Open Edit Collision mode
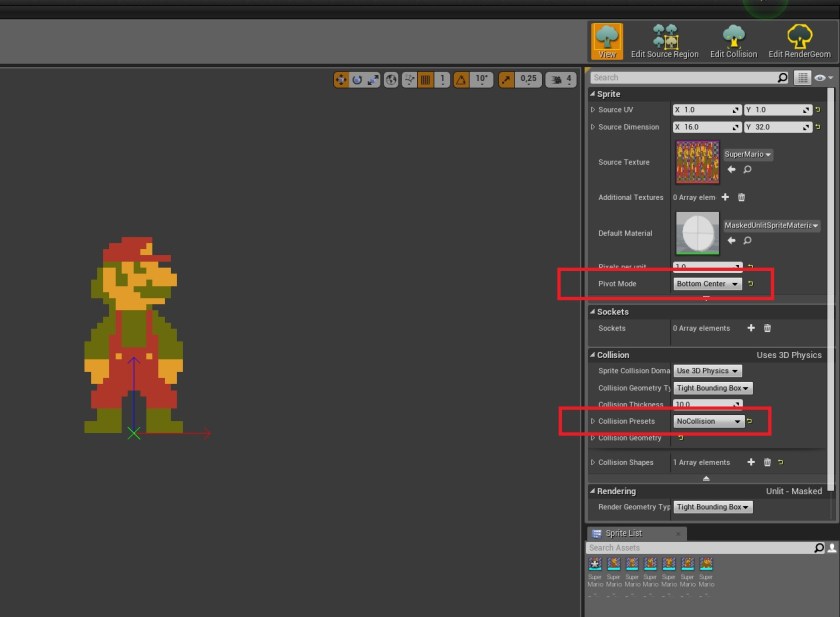The height and width of the screenshot is (617, 840). pos(733,38)
